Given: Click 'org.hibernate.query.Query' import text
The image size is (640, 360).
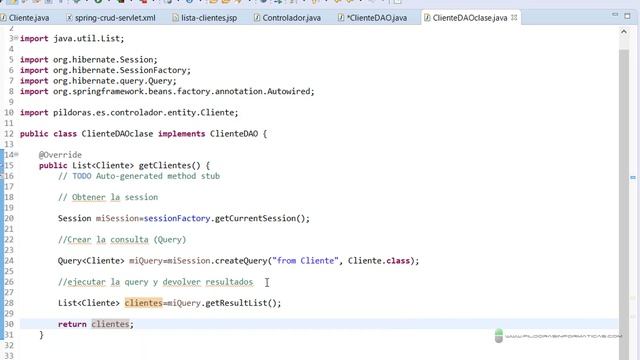Looking at the screenshot, I should (112, 81).
